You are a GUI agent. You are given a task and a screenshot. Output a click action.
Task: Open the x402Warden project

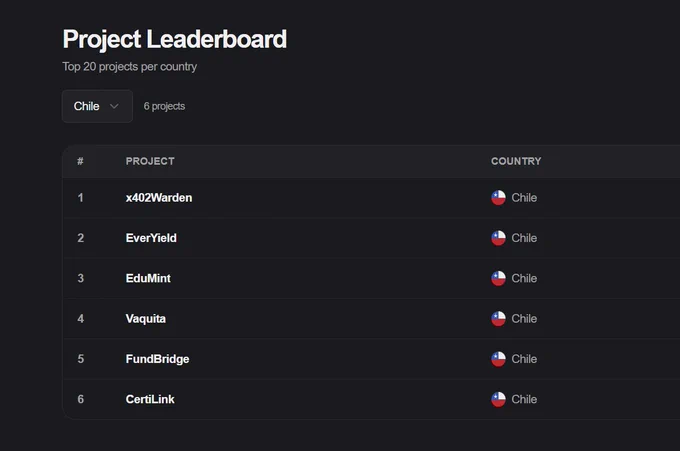[x=159, y=198]
